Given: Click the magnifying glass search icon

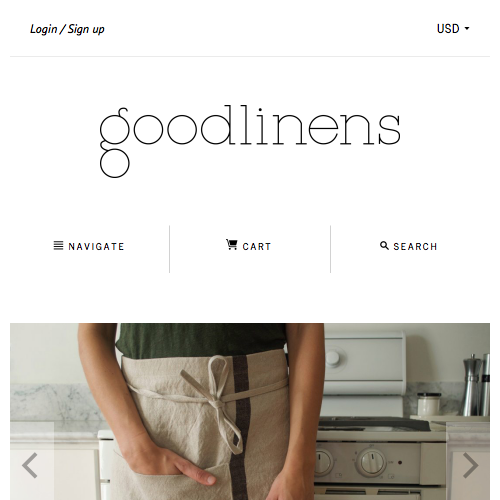Looking at the screenshot, I should click(x=384, y=245).
